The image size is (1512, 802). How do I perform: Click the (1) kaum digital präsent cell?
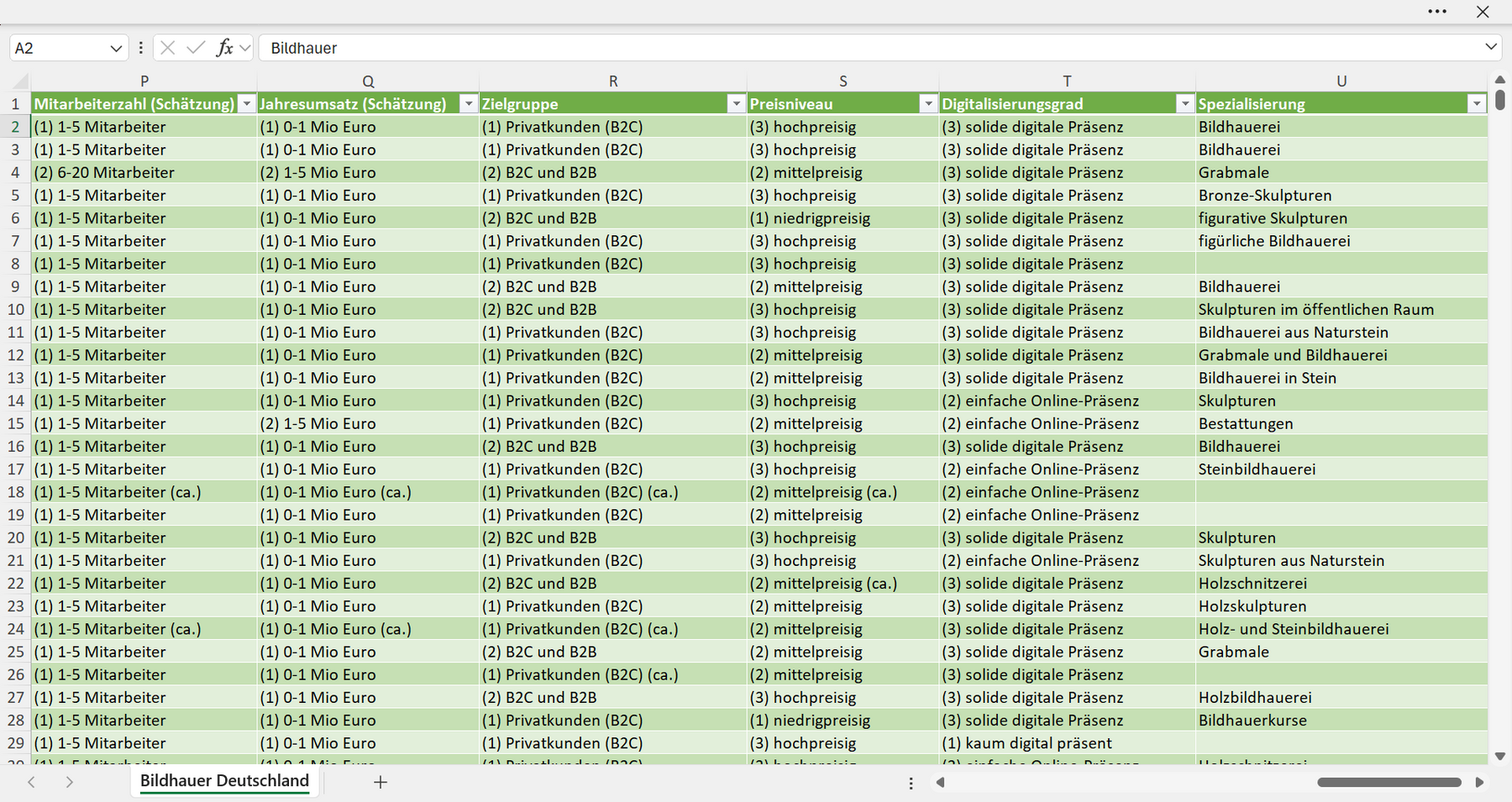pos(1067,743)
